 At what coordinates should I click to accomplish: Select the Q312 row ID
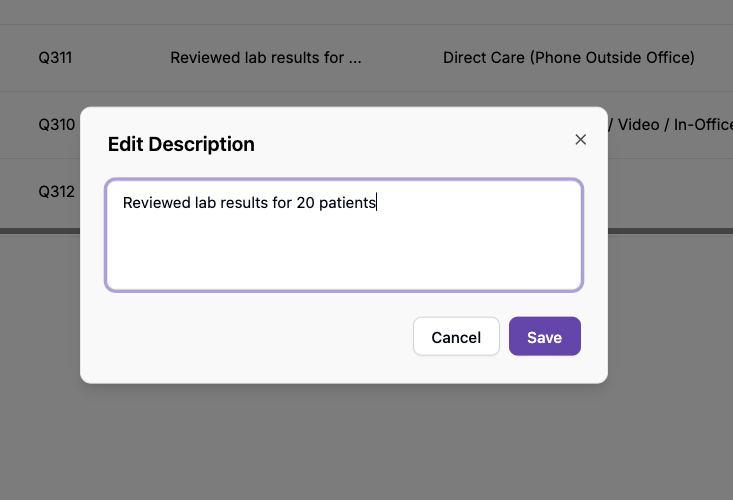point(56,191)
